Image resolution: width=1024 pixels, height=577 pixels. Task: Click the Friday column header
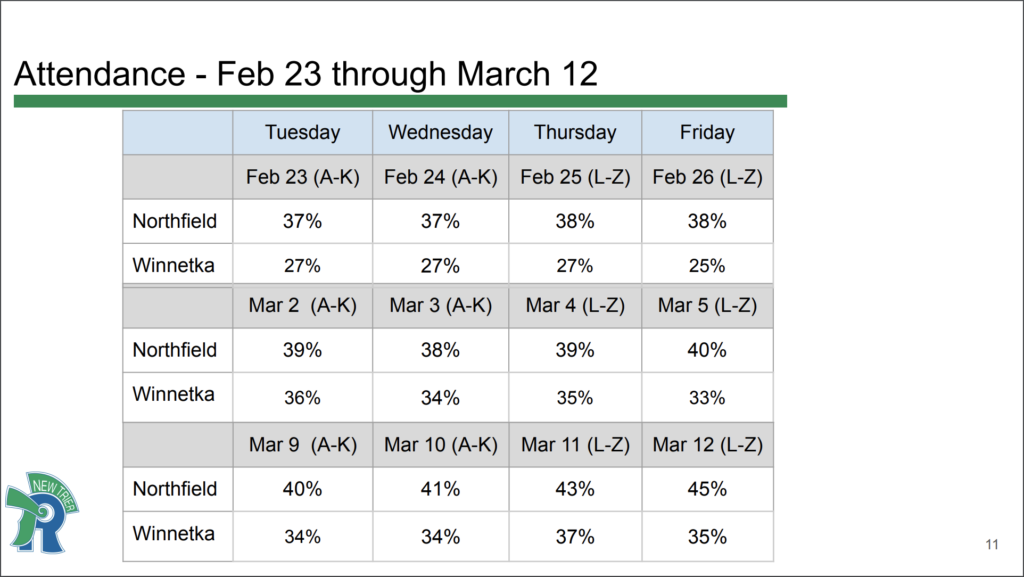pyautogui.click(x=707, y=132)
